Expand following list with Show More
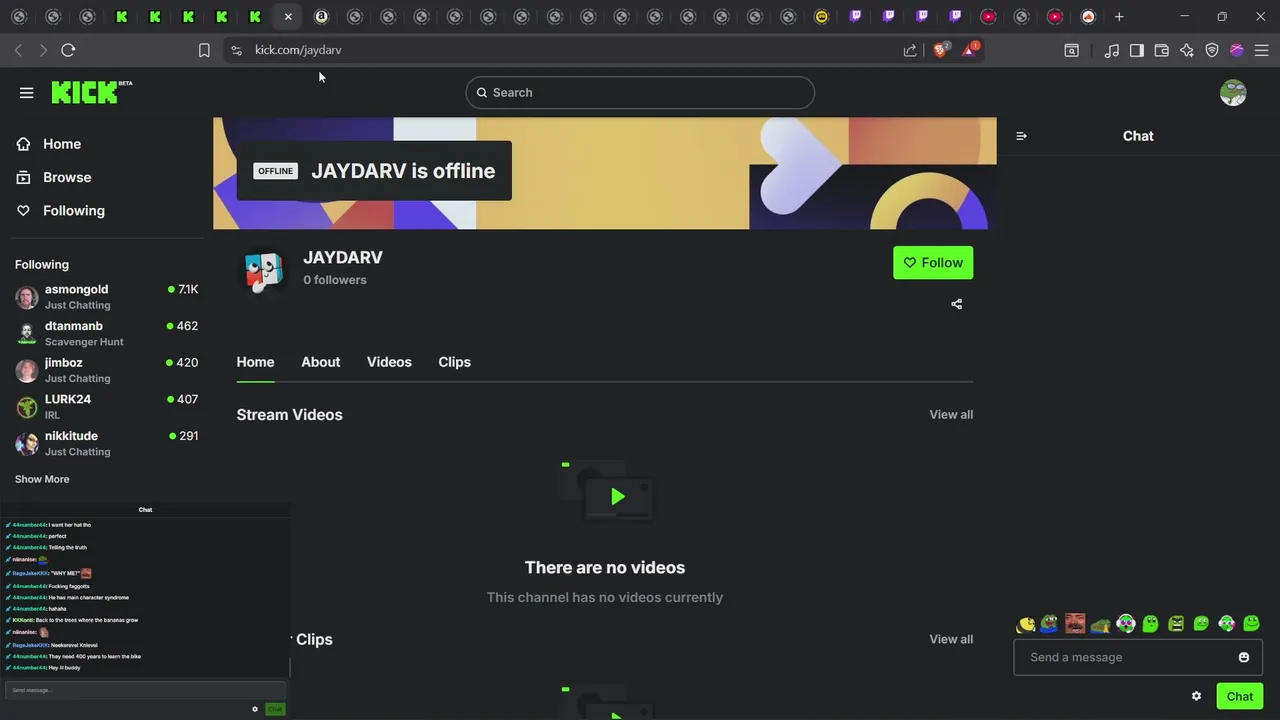Image resolution: width=1280 pixels, height=720 pixels. [x=42, y=479]
